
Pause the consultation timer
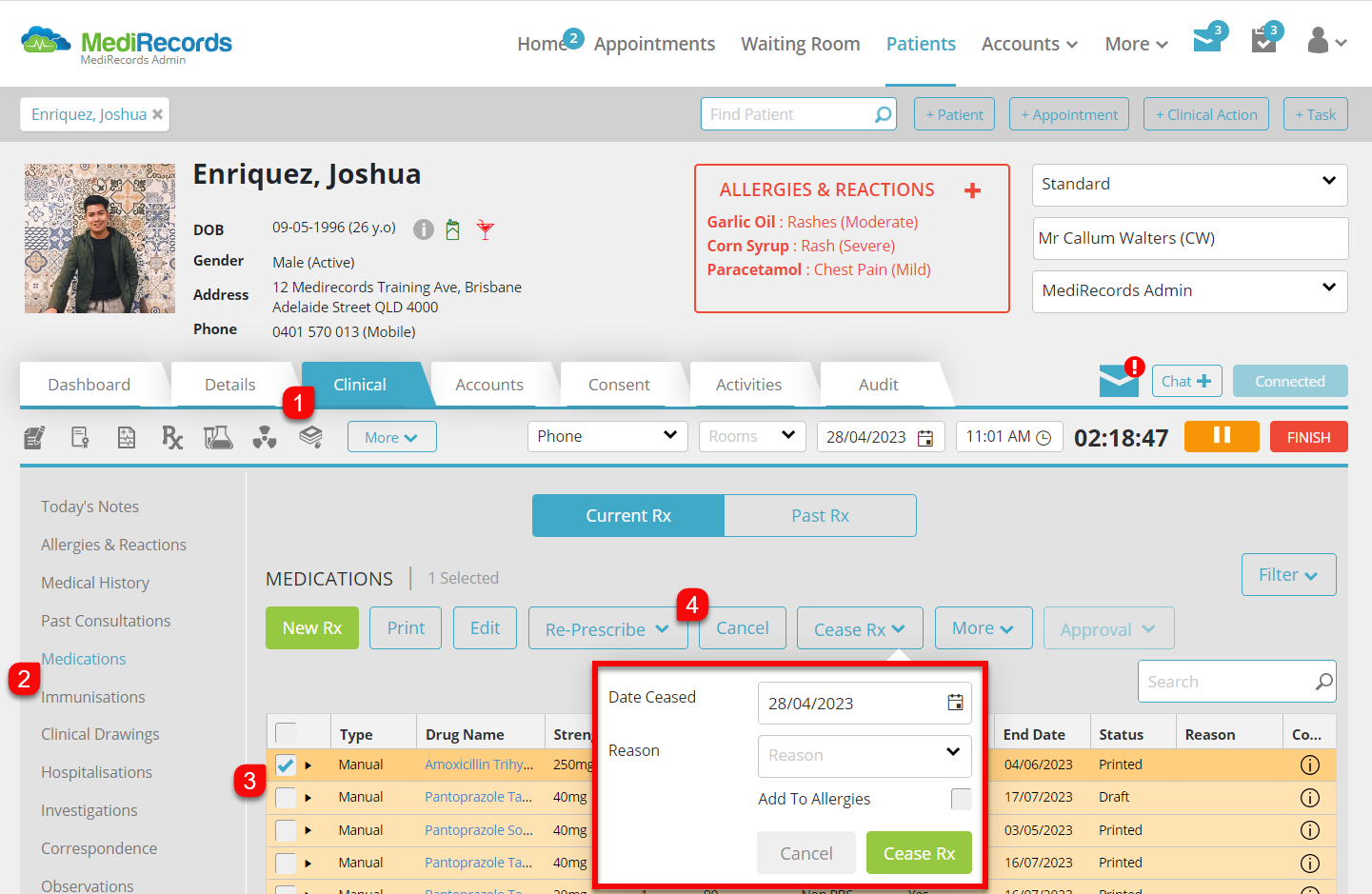1222,436
